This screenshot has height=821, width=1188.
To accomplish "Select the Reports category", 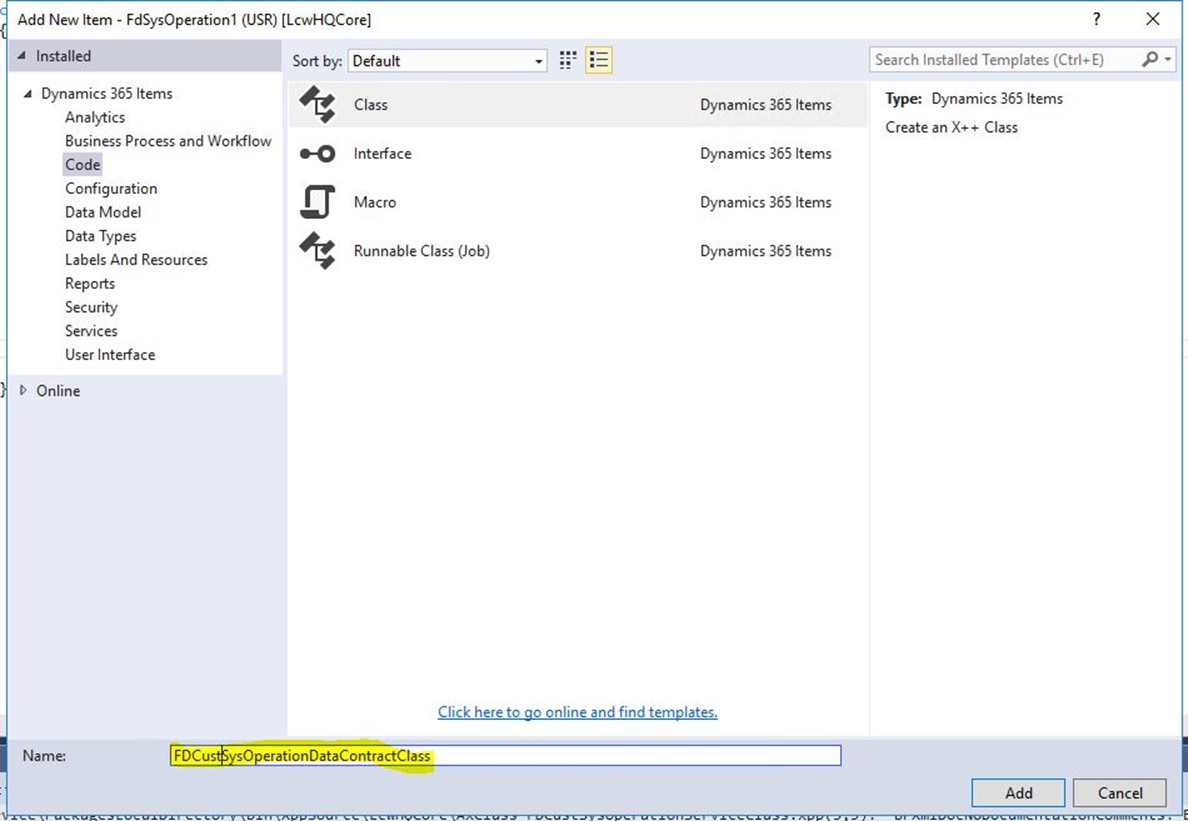I will (90, 283).
